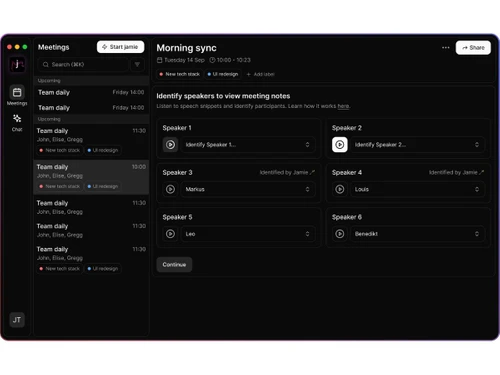
Task: Play the Speaker 6 audio snippet
Action: (x=340, y=234)
